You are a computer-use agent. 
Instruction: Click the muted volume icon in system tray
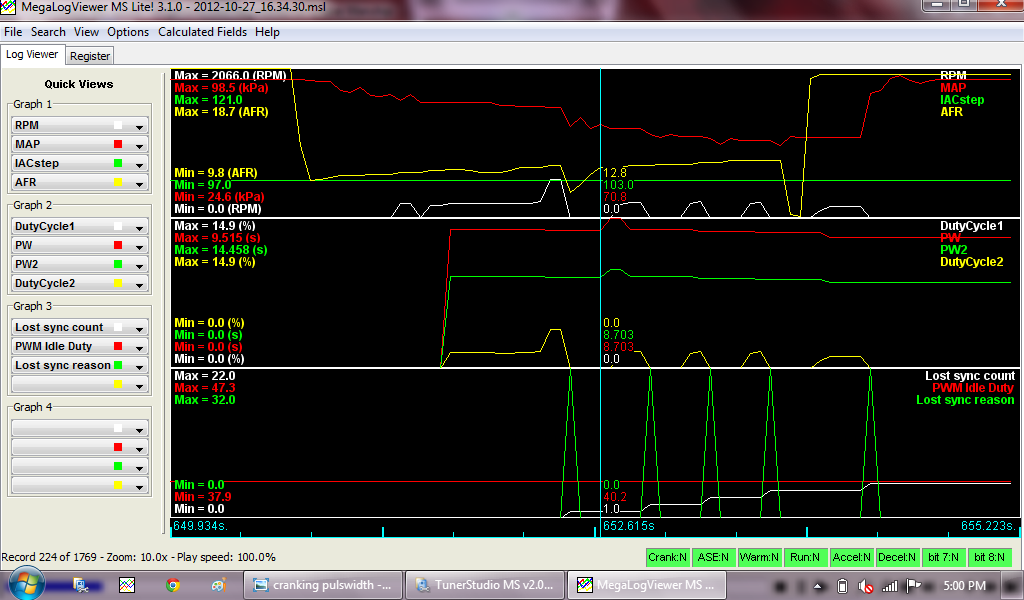coord(865,585)
